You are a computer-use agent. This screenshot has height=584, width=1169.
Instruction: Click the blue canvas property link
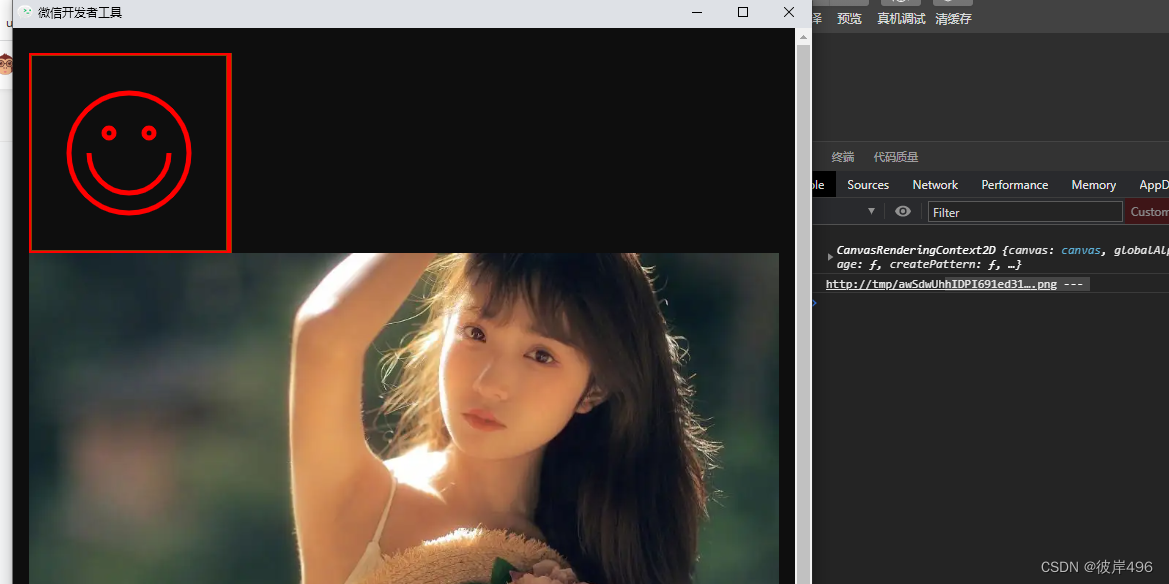coord(1080,250)
